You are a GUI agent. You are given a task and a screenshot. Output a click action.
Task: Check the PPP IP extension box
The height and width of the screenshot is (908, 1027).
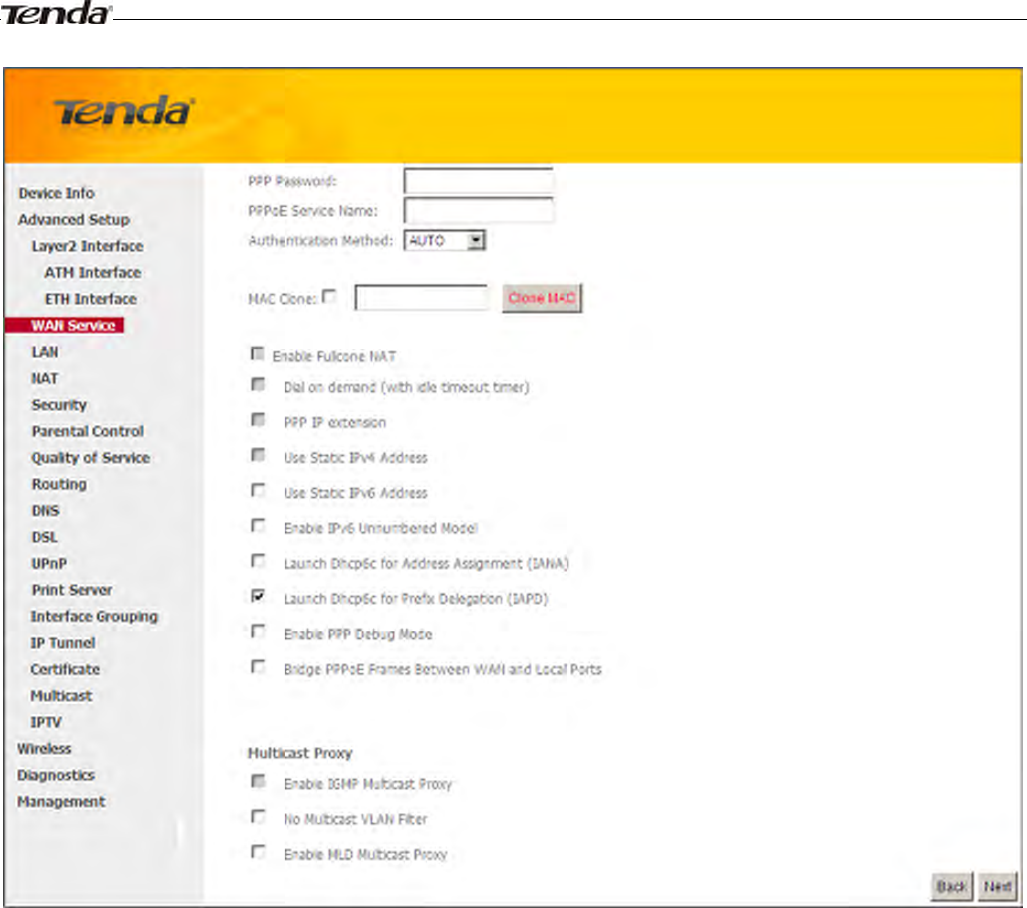[258, 419]
